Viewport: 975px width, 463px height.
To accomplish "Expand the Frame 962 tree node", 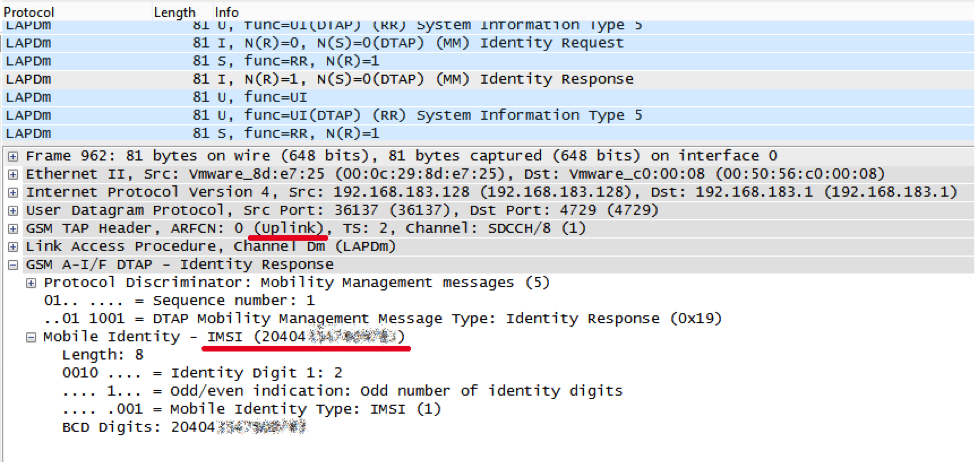I will point(13,156).
